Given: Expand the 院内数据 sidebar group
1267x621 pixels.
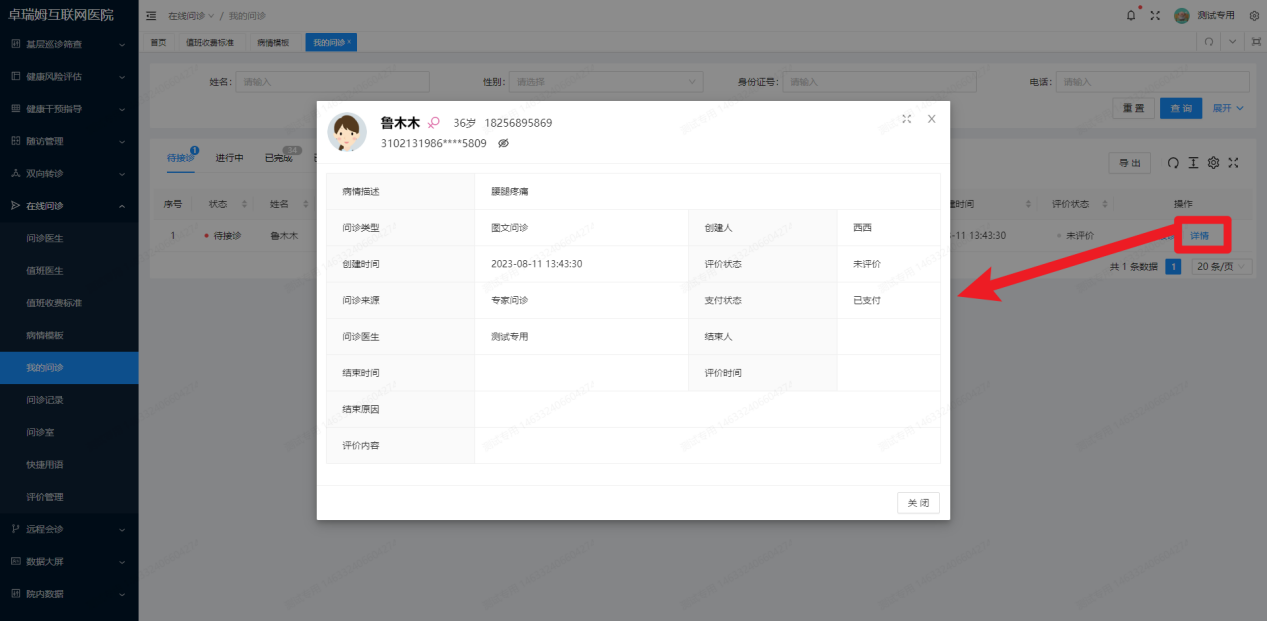Looking at the screenshot, I should tap(121, 594).
